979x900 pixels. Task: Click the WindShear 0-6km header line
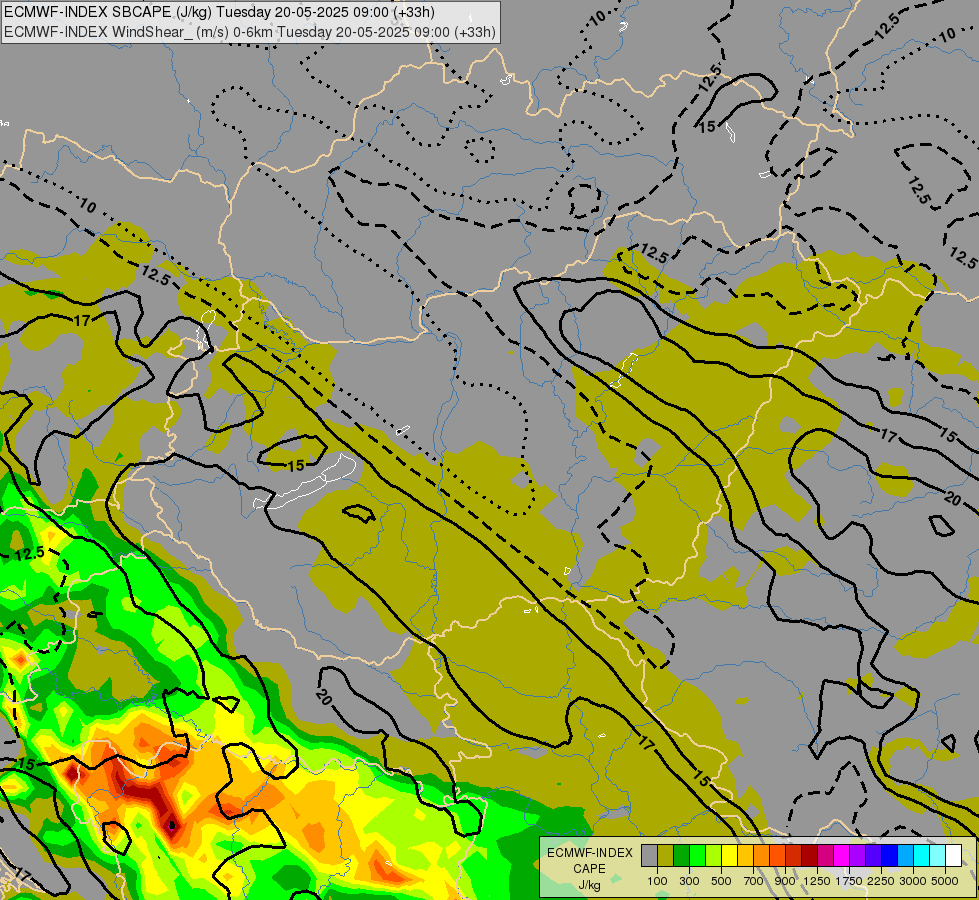click(x=250, y=32)
